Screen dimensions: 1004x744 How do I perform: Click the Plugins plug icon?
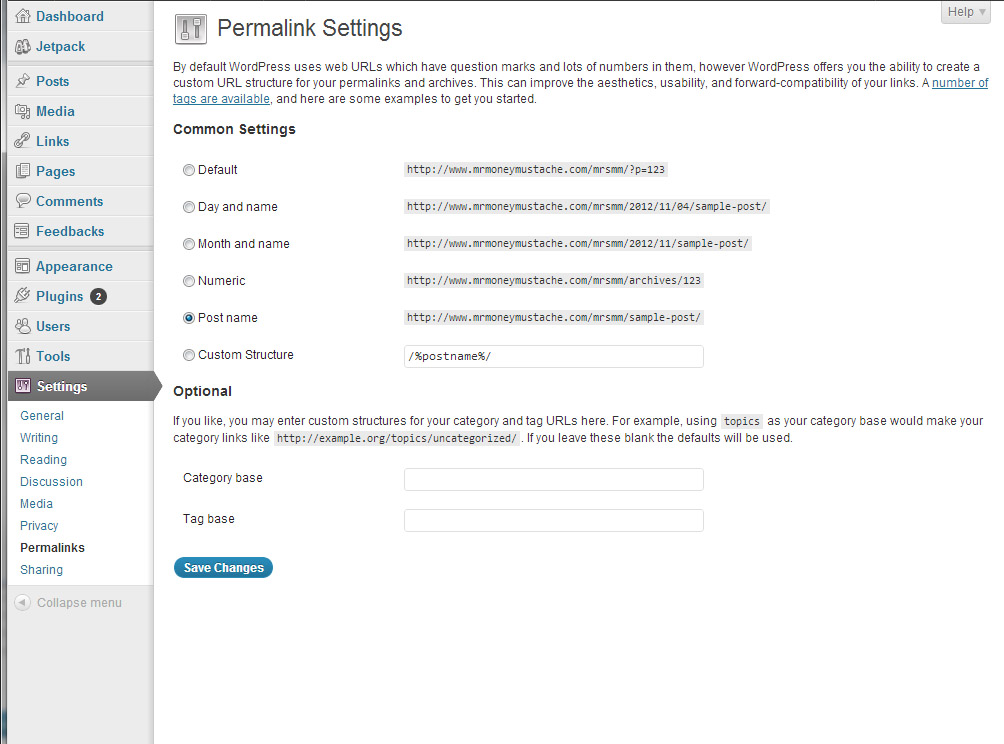click(23, 296)
